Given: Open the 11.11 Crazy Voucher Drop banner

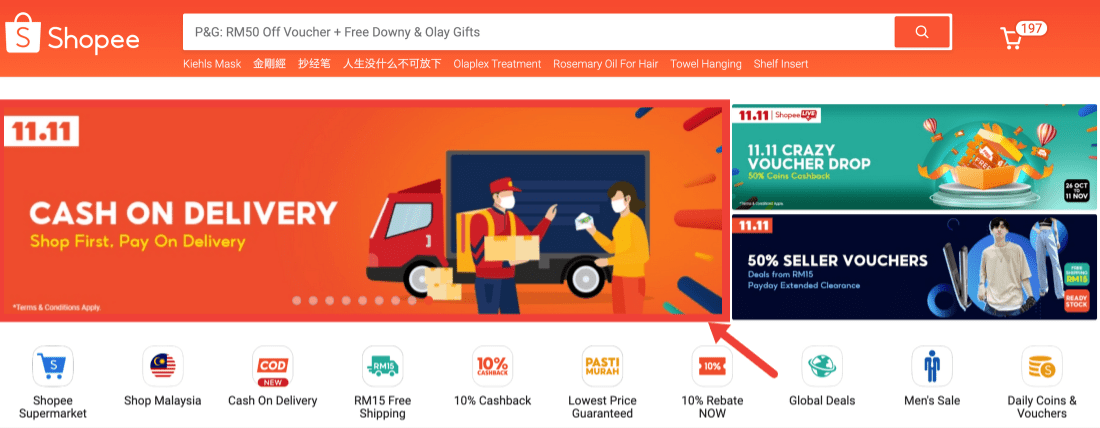Looking at the screenshot, I should coord(914,157).
